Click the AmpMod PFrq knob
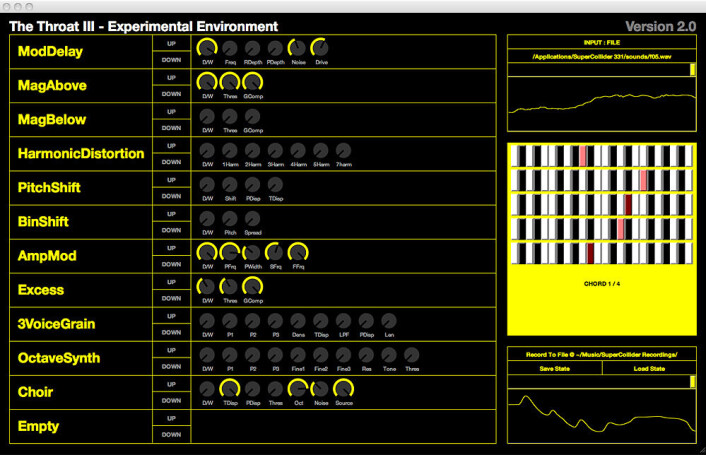This screenshot has width=706, height=455. click(230, 252)
